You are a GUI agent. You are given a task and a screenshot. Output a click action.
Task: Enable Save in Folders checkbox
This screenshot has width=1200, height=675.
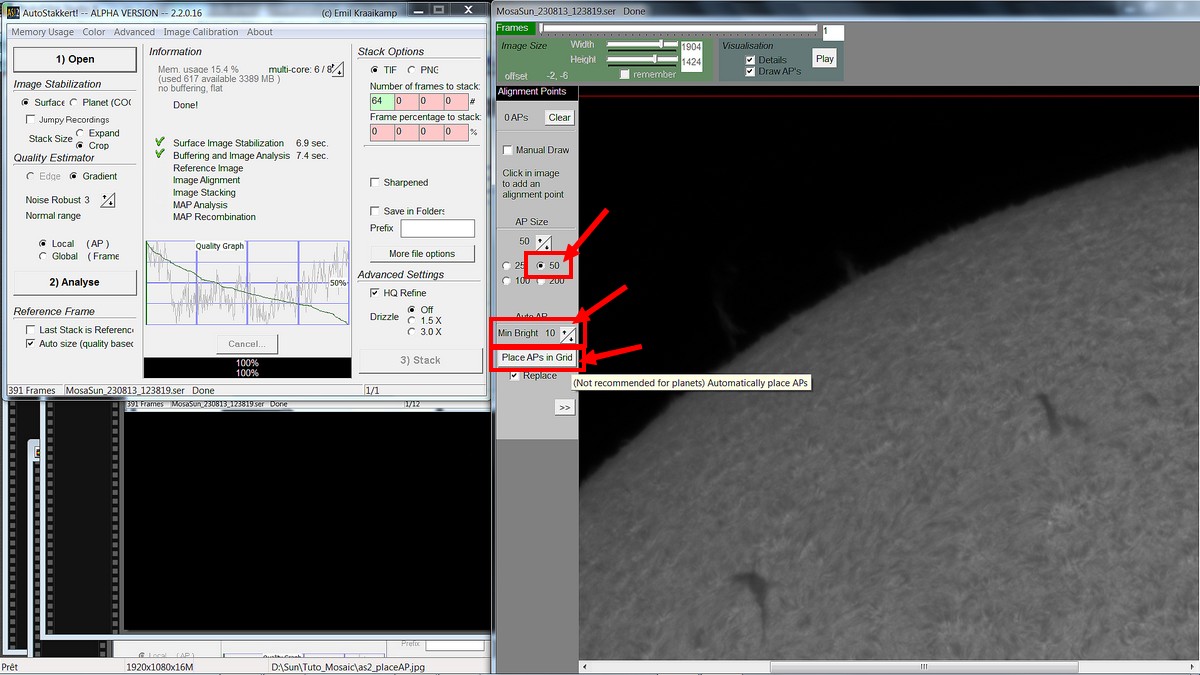407,211
